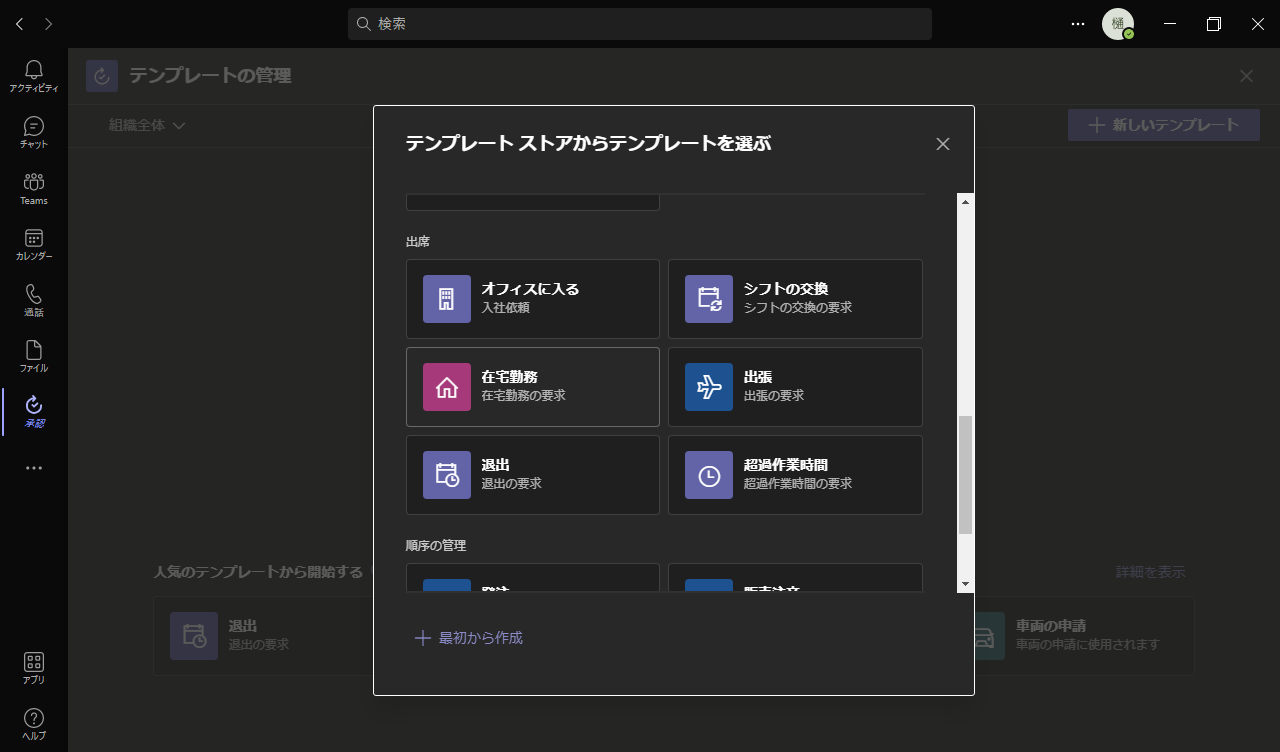
Task: Click the 超過作業時間の要求 description text
Action: (798, 484)
